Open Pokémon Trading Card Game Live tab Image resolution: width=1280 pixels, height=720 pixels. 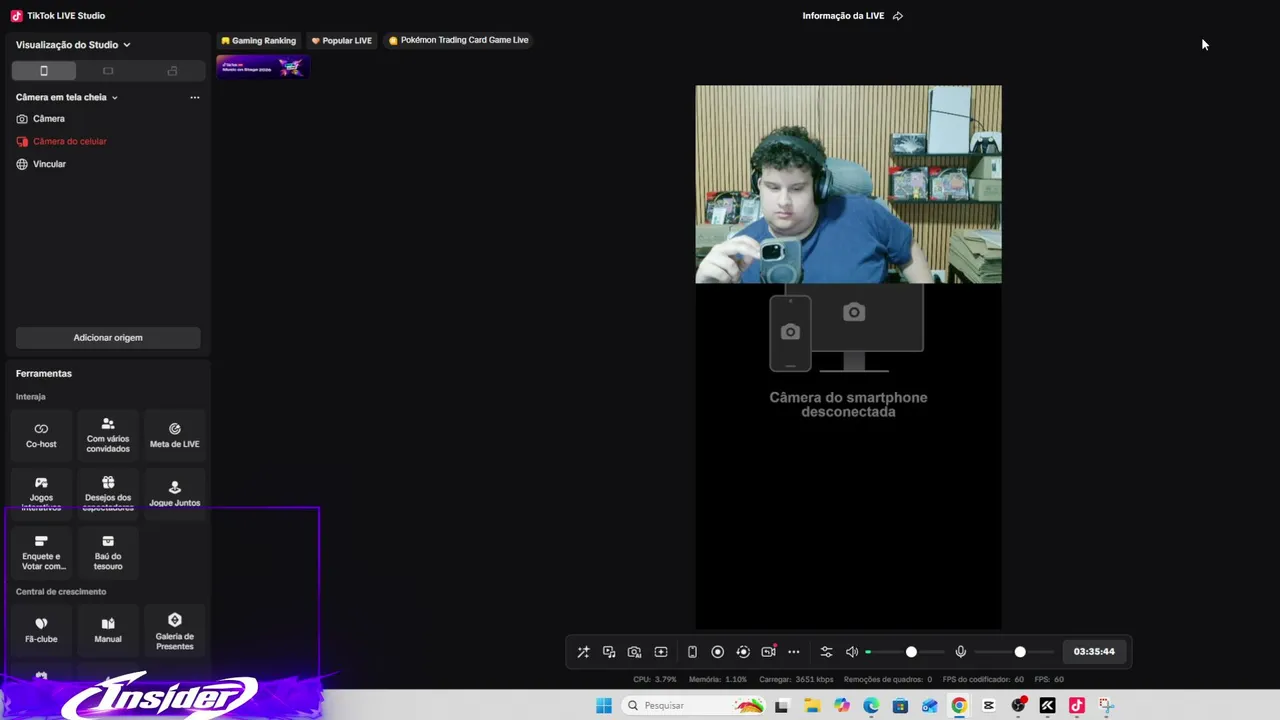click(x=459, y=41)
